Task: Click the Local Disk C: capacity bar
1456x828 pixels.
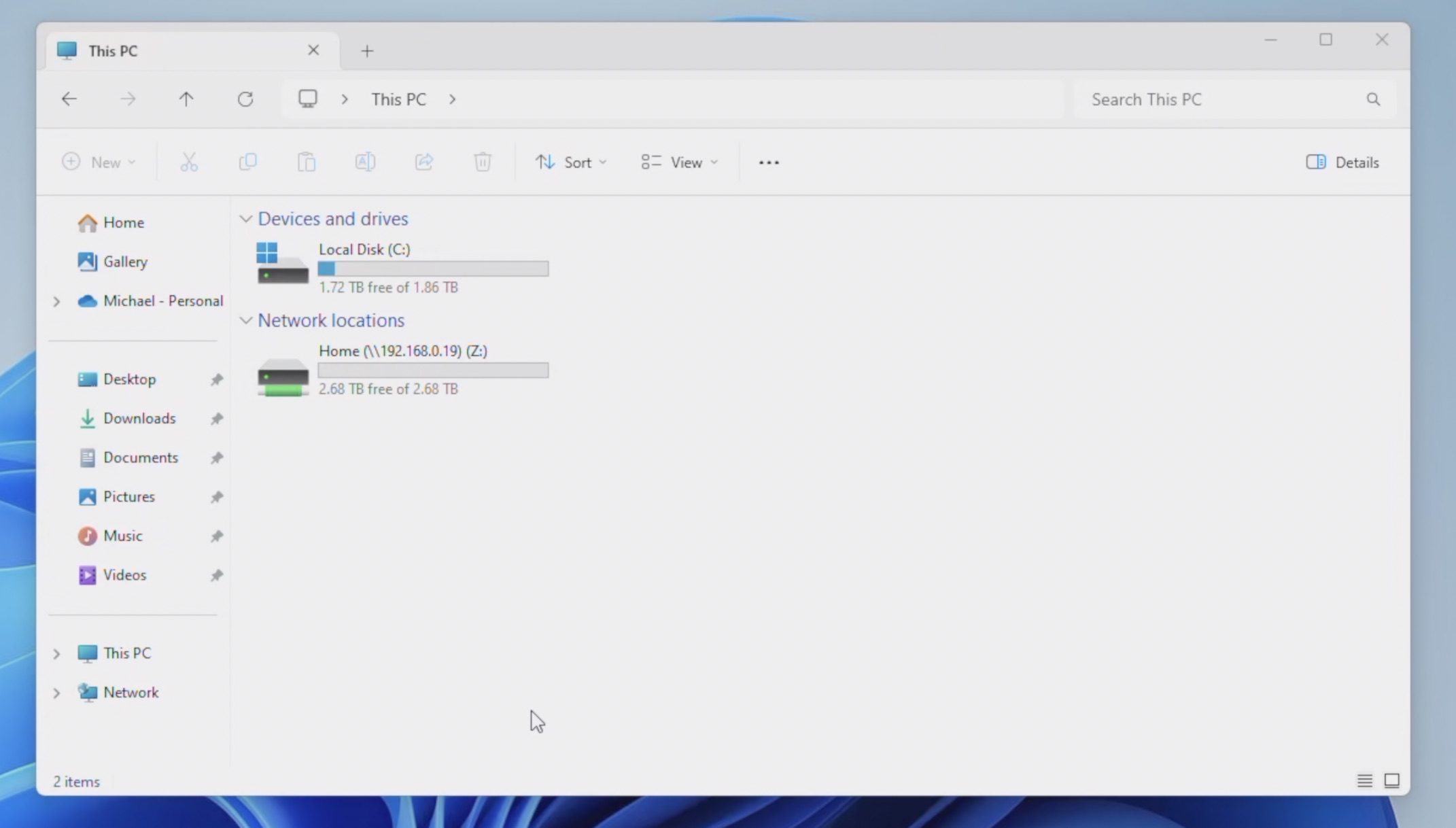Action: pyautogui.click(x=433, y=269)
